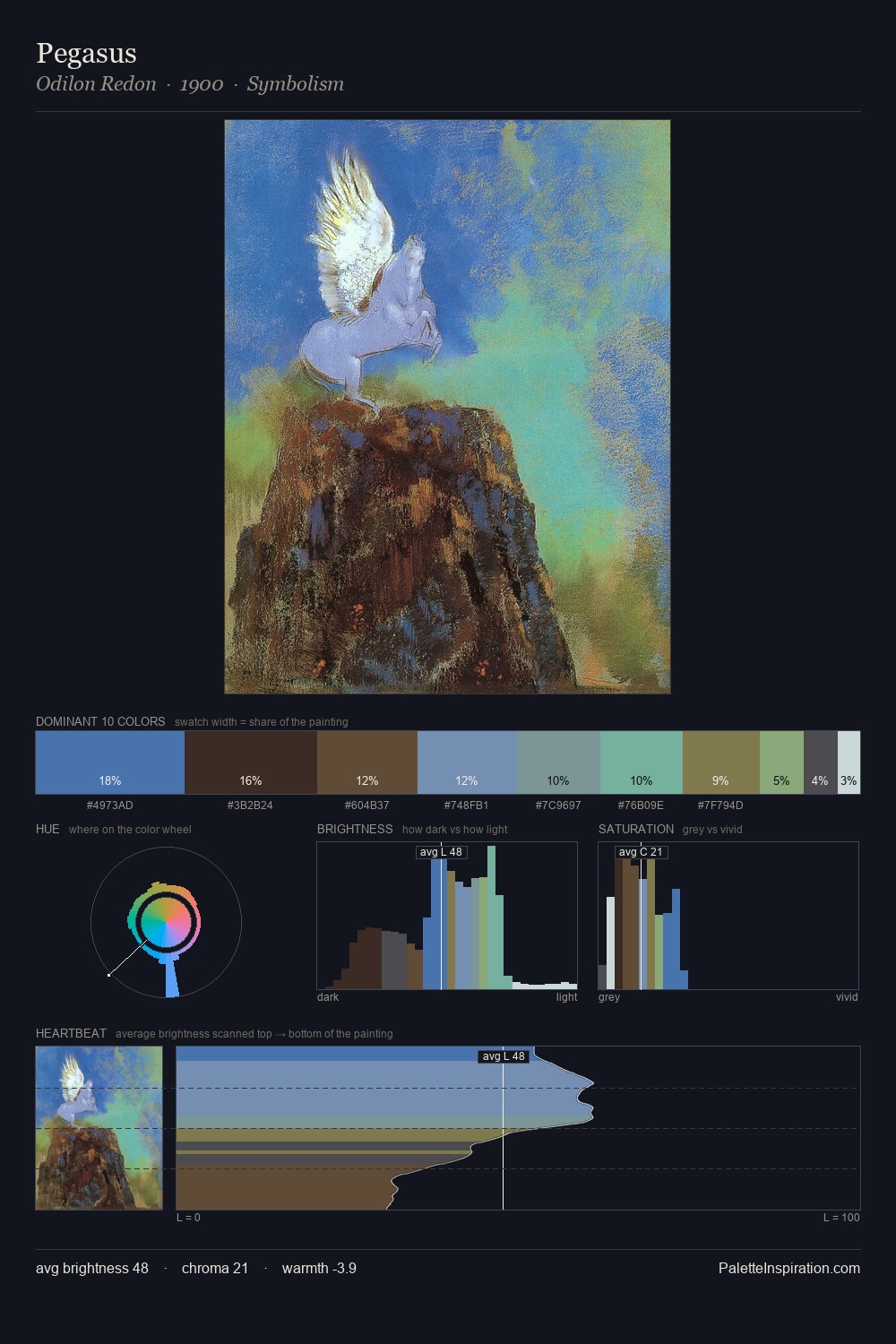
Task: Click the #4973AD hex code label
Action: click(x=110, y=806)
